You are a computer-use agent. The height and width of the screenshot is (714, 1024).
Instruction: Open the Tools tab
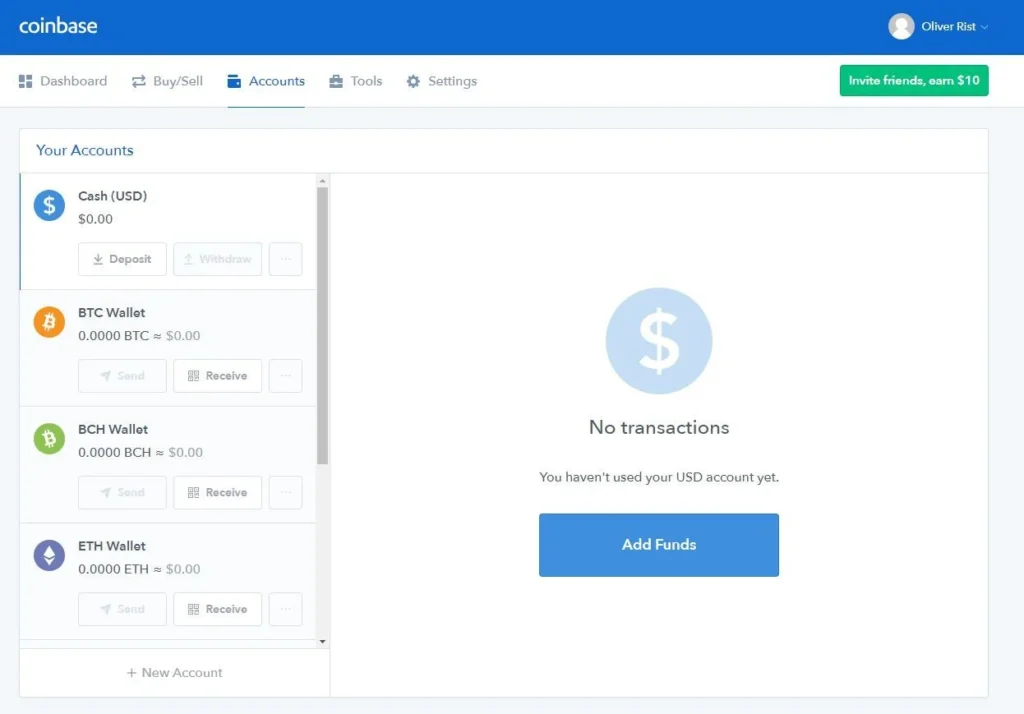[x=355, y=81]
